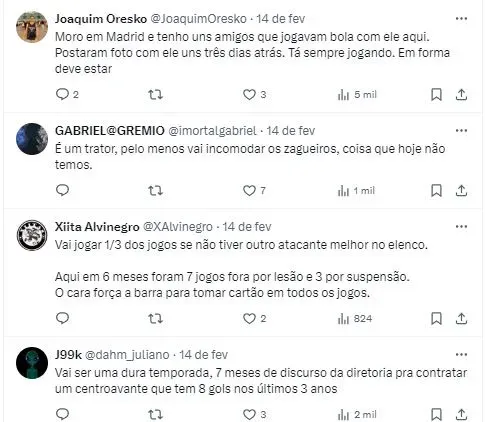Image resolution: width=485 pixels, height=422 pixels.
Task: Reply to Xiita Alvinegro's tweet
Action: pos(62,319)
